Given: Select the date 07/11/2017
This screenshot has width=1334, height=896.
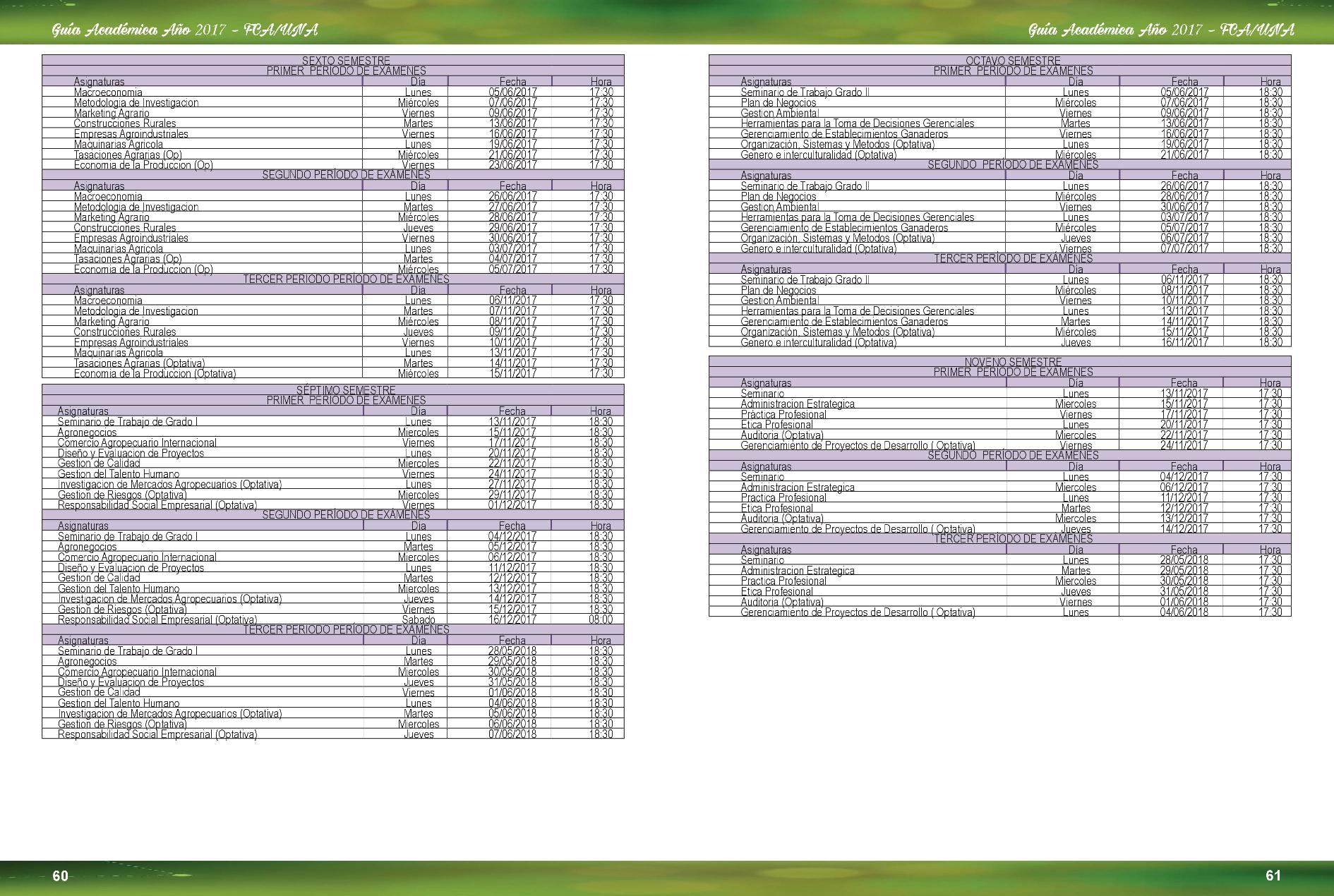Looking at the screenshot, I should coord(513,310).
